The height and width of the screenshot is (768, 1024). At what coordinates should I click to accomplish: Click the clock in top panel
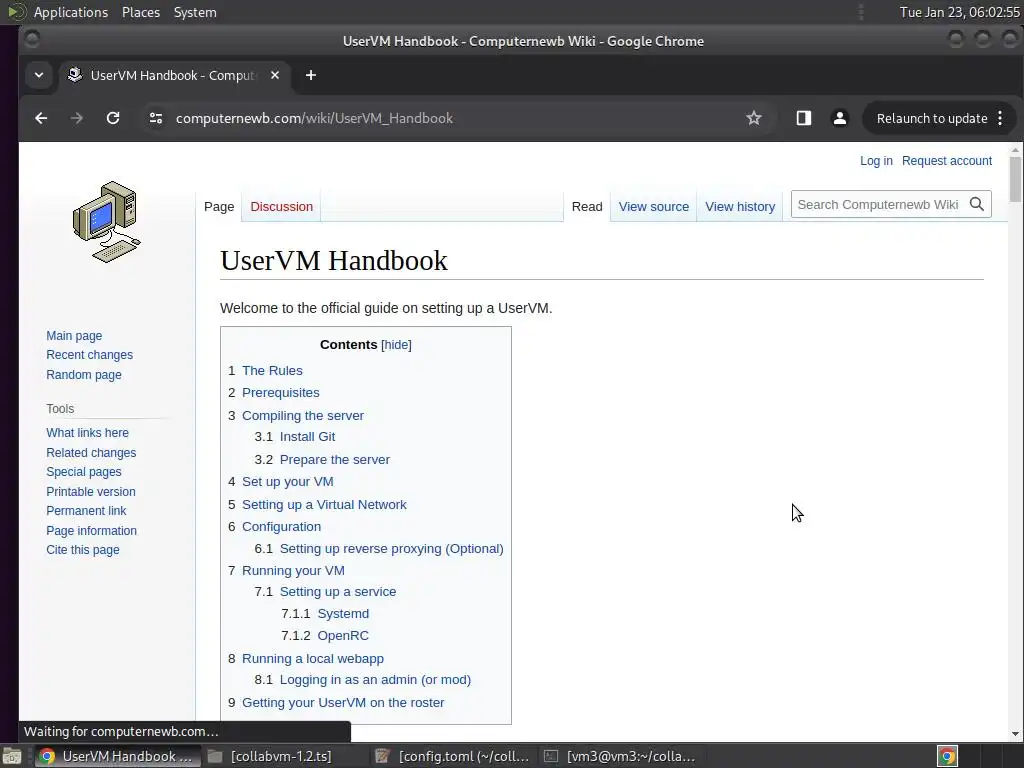[x=959, y=12]
